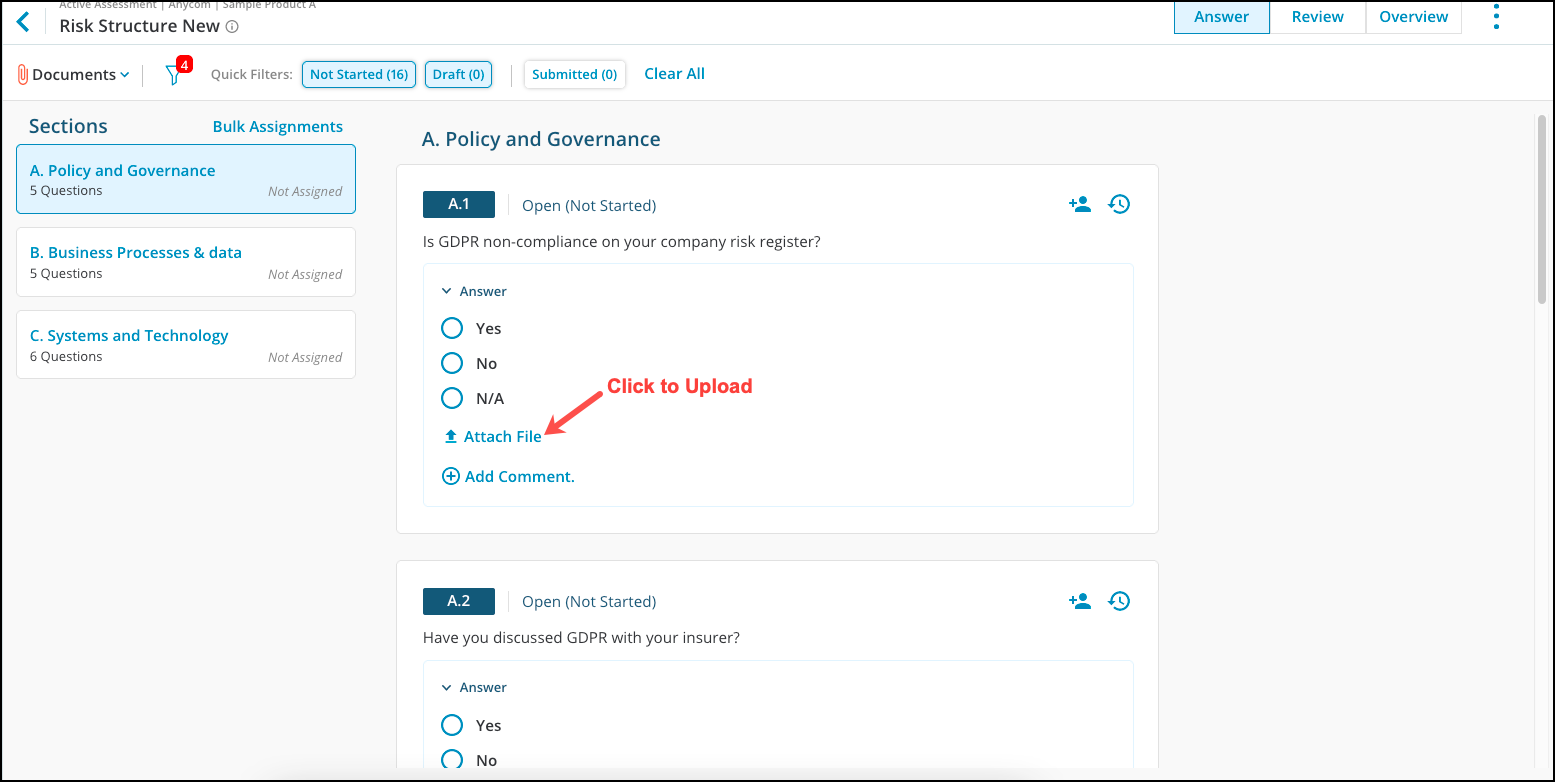Expand the Documents dropdown
This screenshot has height=782, width=1555.
tap(81, 74)
